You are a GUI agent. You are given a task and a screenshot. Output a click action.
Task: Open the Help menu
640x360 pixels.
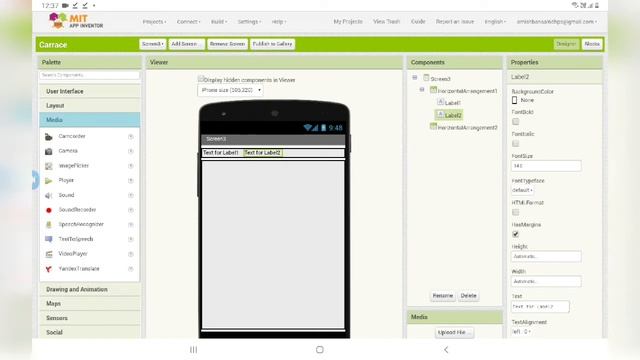[x=279, y=22]
